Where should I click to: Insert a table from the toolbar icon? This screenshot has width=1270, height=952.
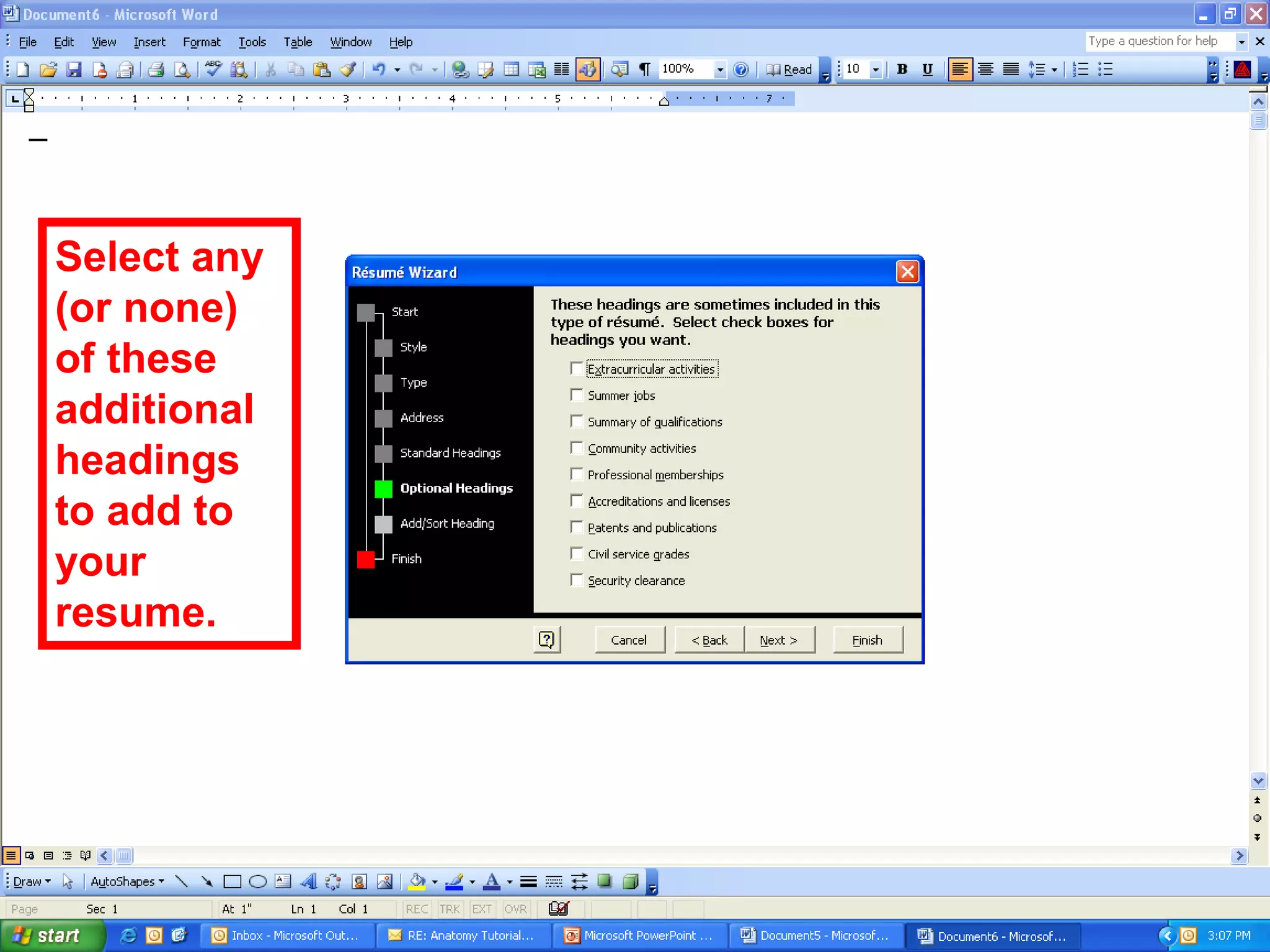[x=511, y=69]
